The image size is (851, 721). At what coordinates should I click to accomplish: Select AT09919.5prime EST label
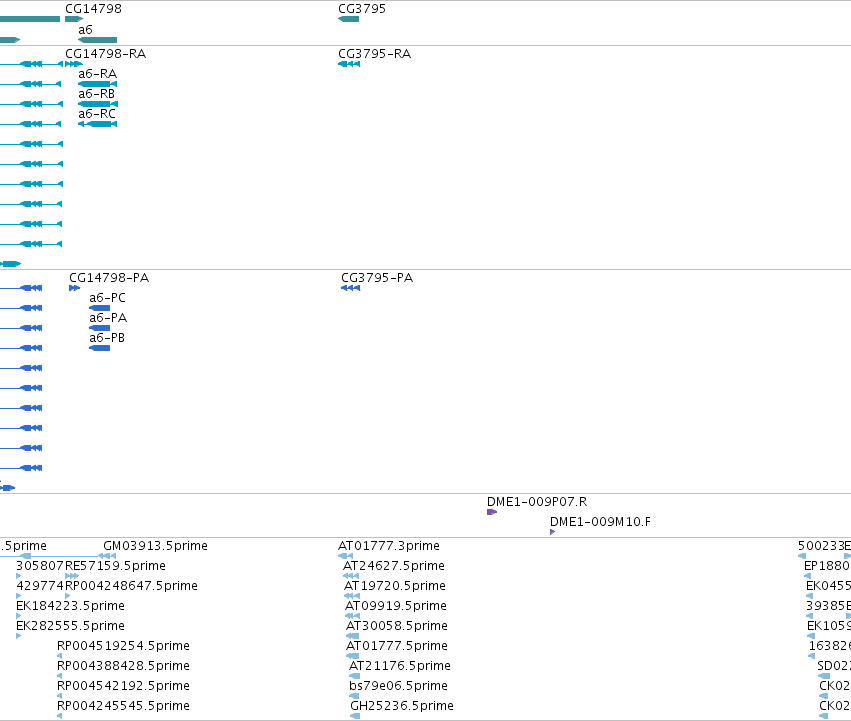[396, 606]
